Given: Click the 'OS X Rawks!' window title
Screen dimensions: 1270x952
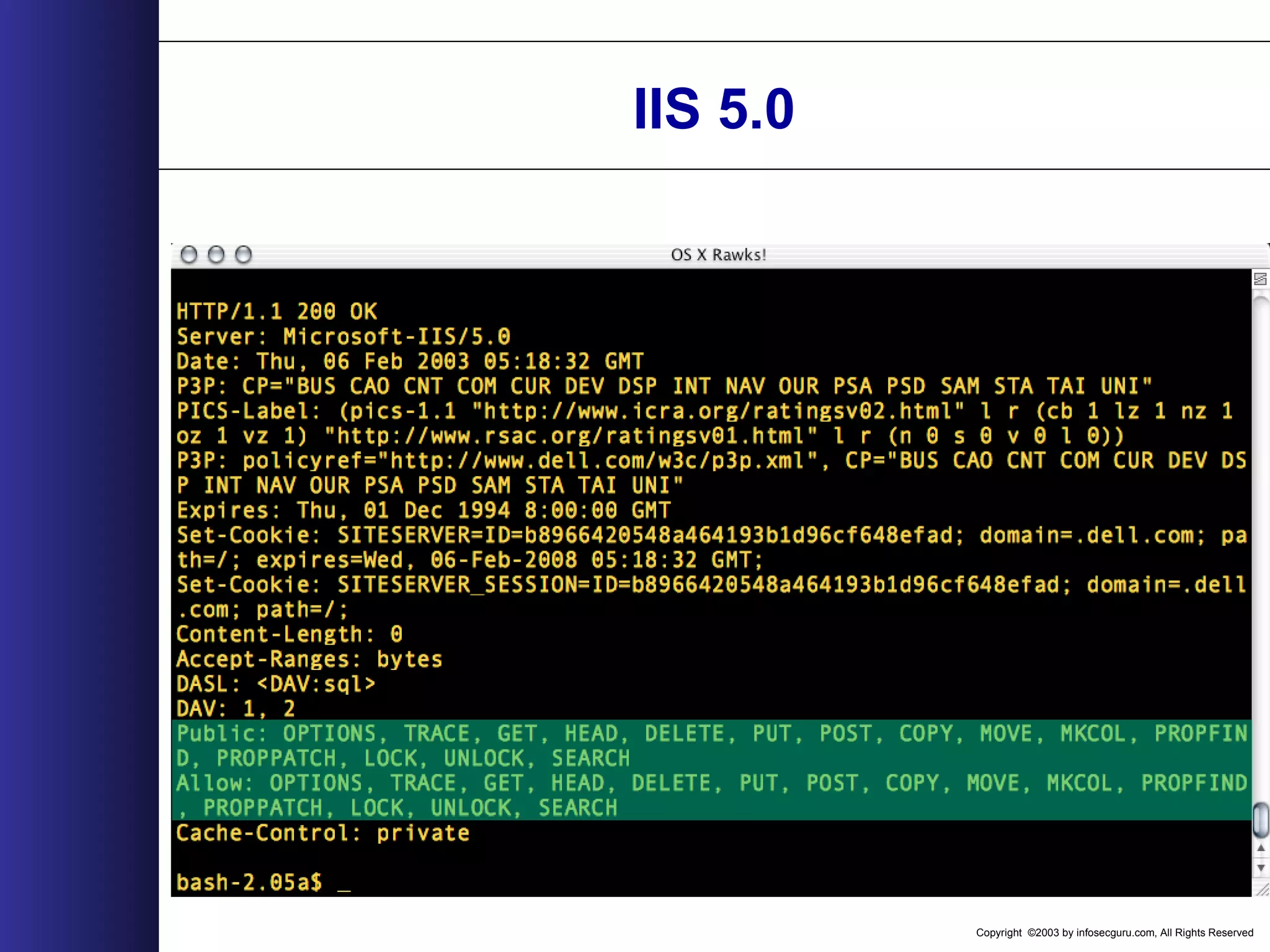Looking at the screenshot, I should [x=719, y=255].
